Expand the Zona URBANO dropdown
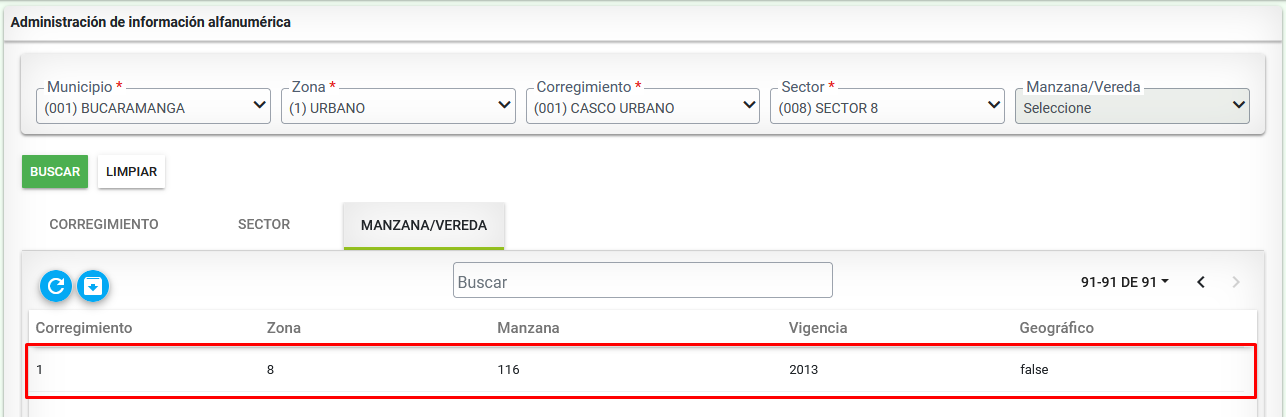Screen dimensions: 1286x417 (398, 105)
